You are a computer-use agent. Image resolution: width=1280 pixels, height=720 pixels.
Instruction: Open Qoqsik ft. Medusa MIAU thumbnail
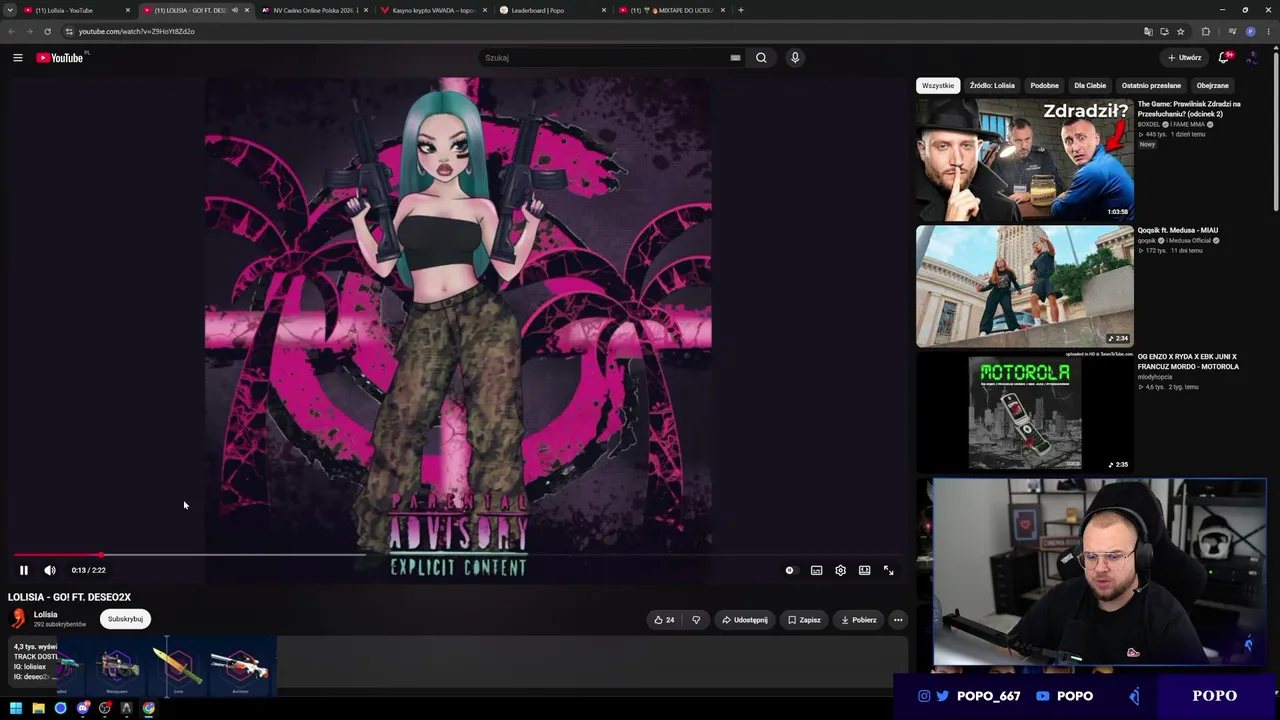1025,286
